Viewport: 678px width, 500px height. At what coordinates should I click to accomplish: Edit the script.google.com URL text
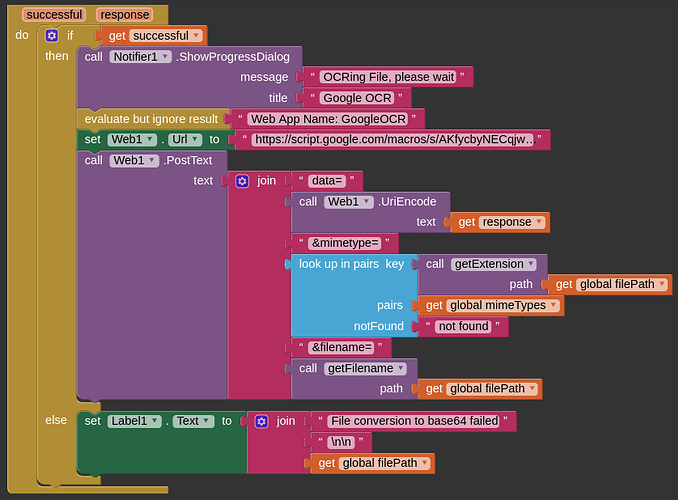[393, 139]
